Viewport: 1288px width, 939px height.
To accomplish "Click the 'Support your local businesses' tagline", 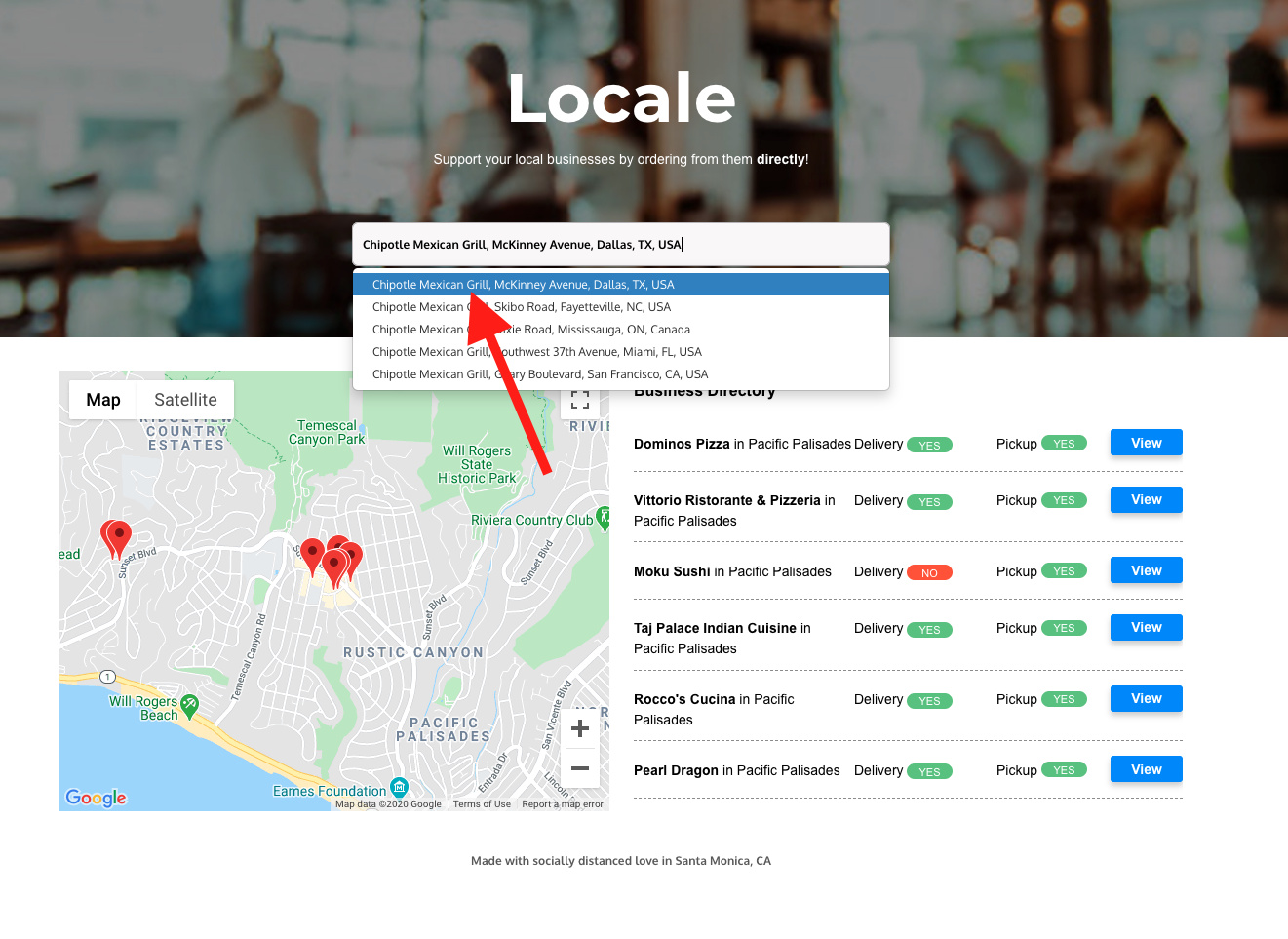I will [621, 159].
